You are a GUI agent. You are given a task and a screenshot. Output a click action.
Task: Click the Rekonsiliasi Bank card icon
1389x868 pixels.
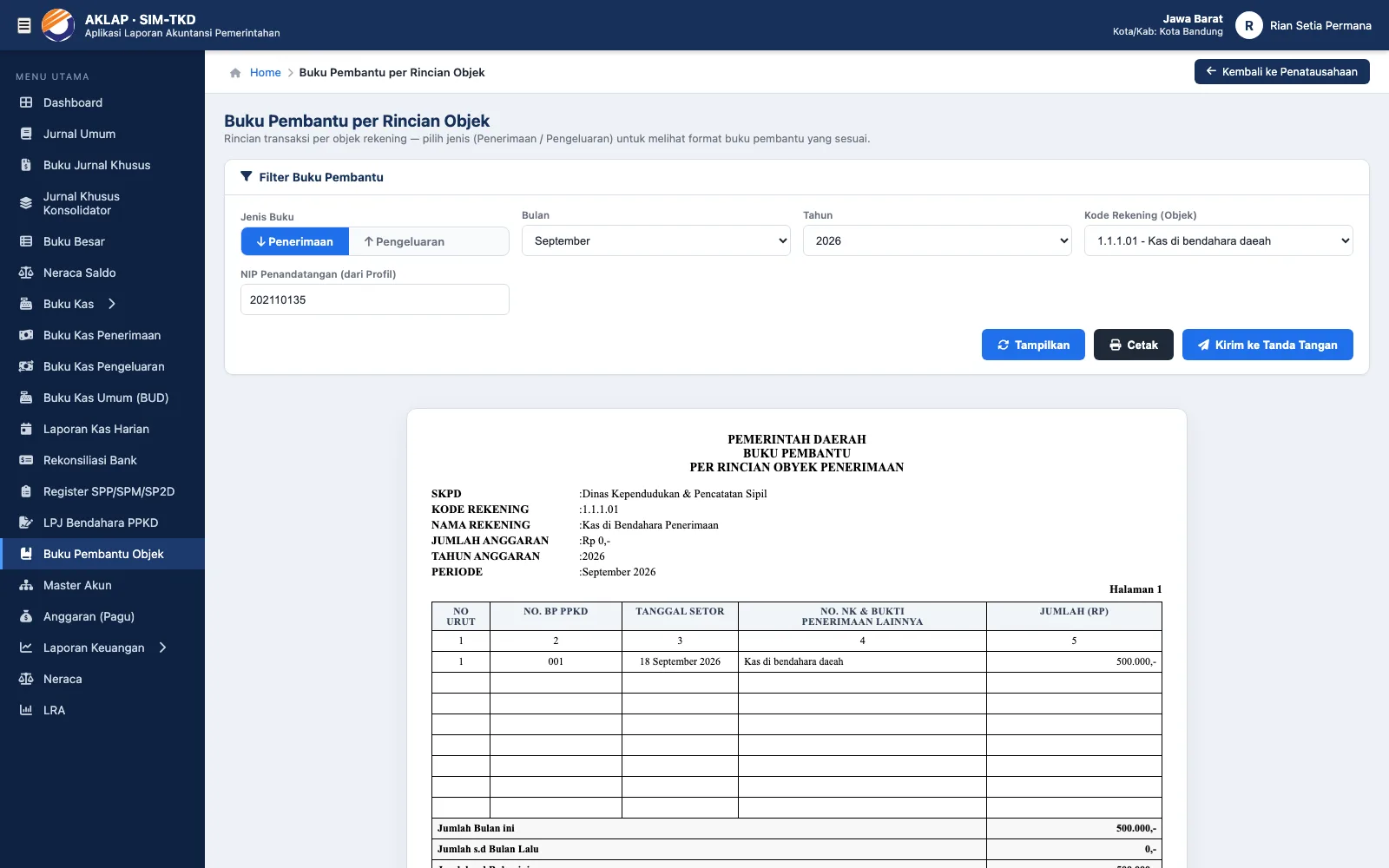[x=26, y=460]
